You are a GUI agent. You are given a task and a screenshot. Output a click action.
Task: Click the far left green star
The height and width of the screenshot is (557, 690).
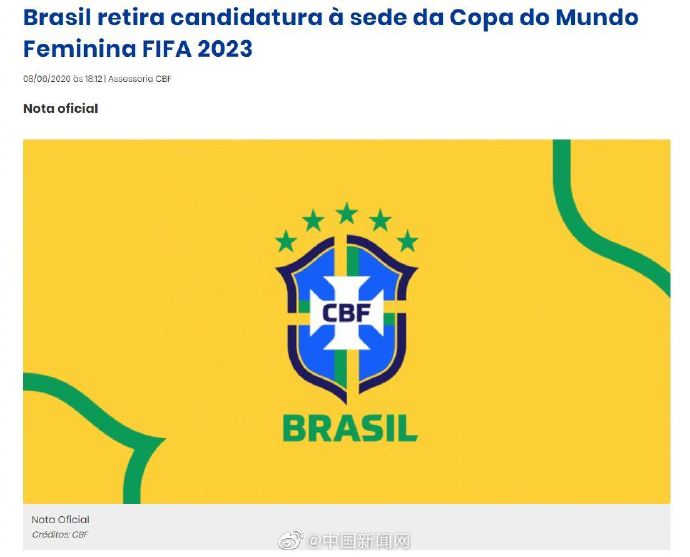(286, 240)
